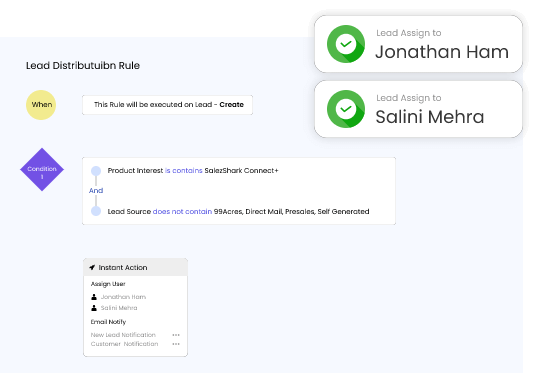Open the Instant Action header

[136, 267]
